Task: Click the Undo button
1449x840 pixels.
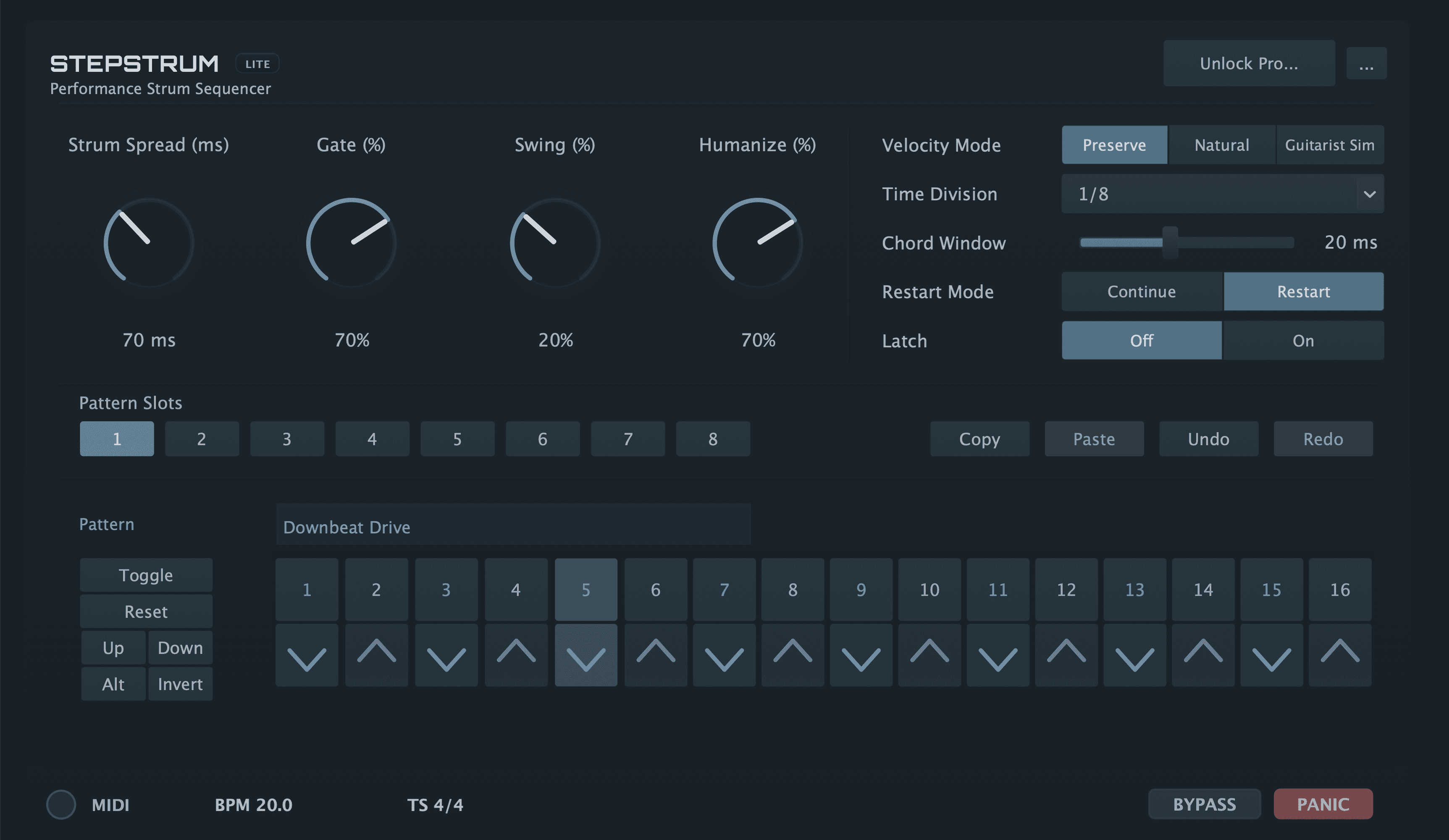Action: pyautogui.click(x=1209, y=438)
